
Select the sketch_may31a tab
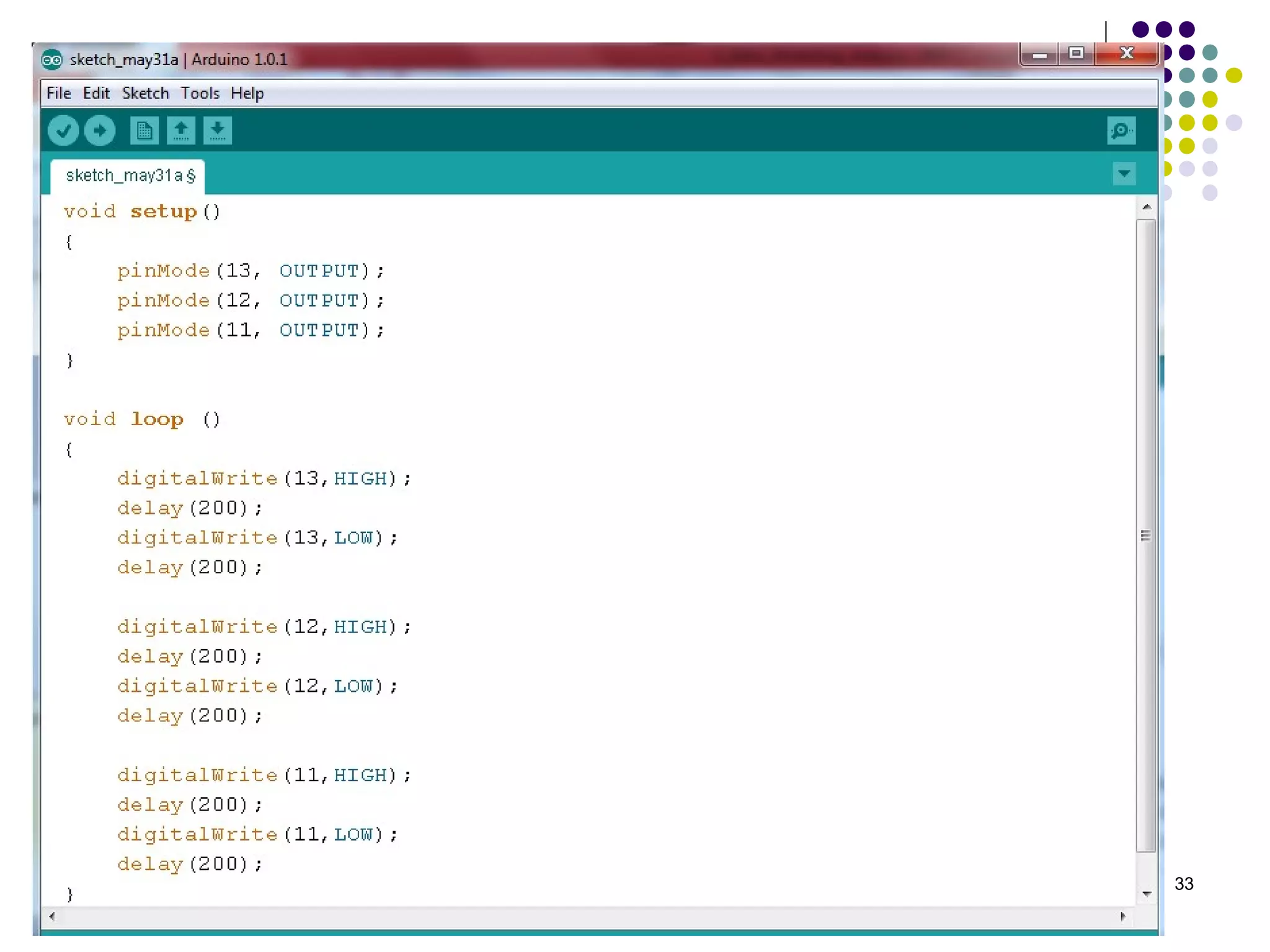(128, 176)
